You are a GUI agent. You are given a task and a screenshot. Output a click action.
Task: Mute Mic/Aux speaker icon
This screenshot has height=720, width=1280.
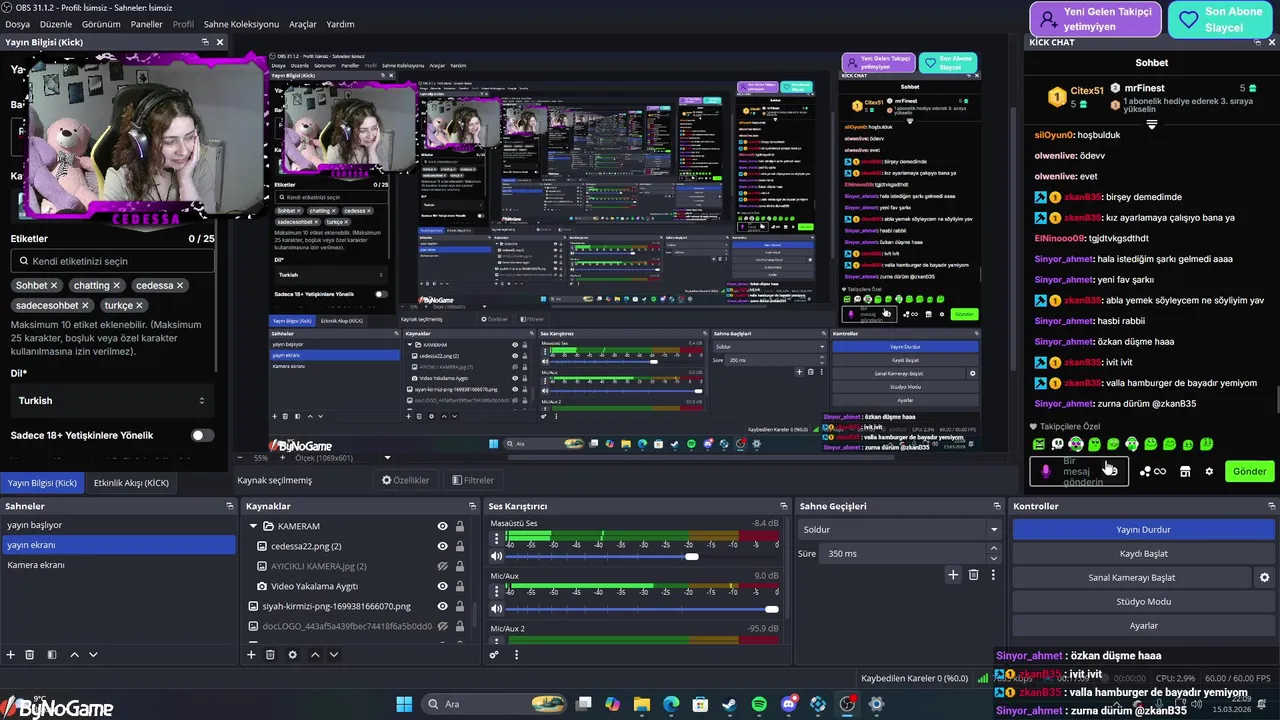pyautogui.click(x=496, y=609)
